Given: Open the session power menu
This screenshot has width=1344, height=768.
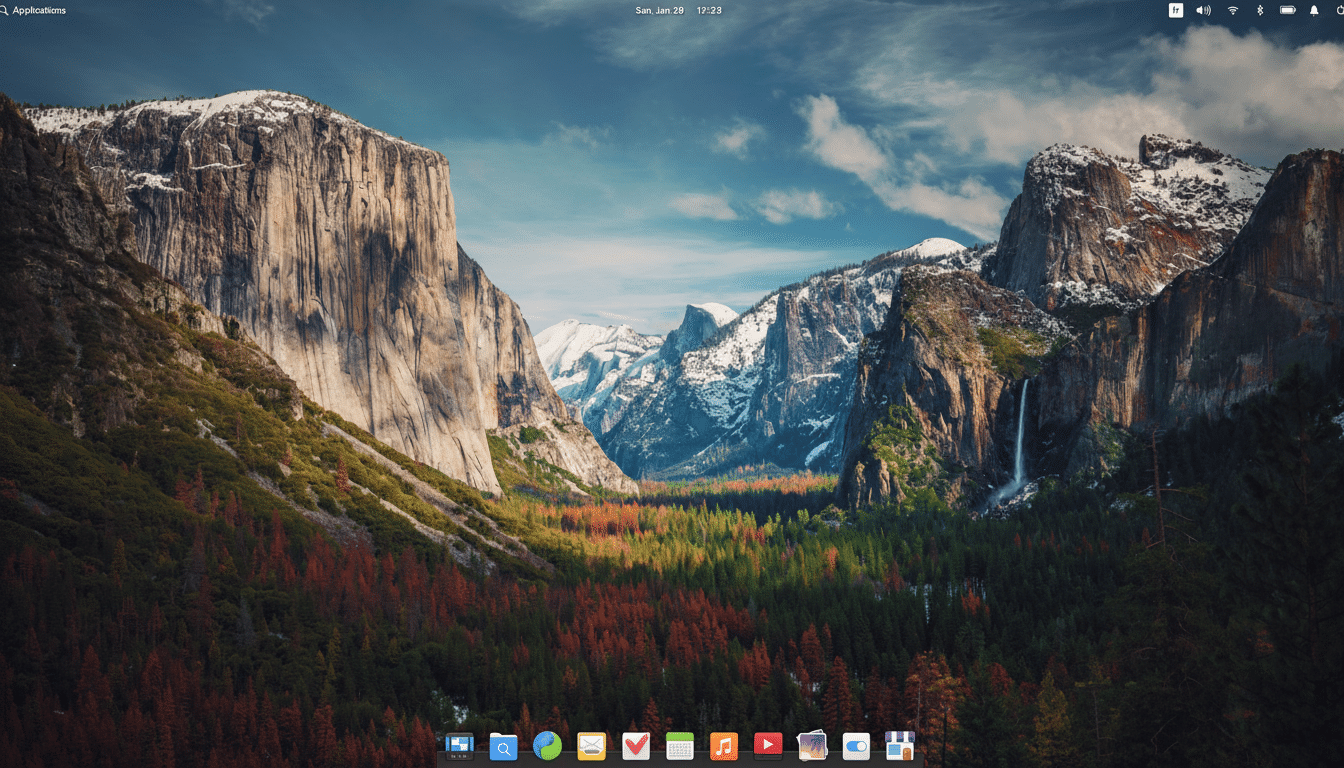Looking at the screenshot, I should (1340, 10).
